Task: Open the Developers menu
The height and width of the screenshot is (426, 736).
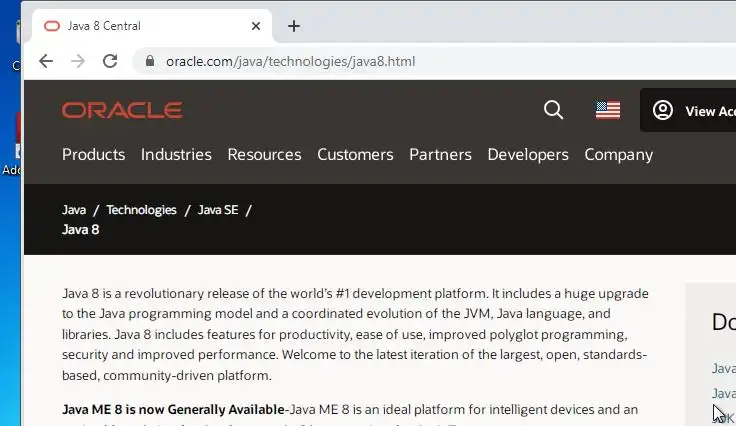Action: tap(528, 155)
